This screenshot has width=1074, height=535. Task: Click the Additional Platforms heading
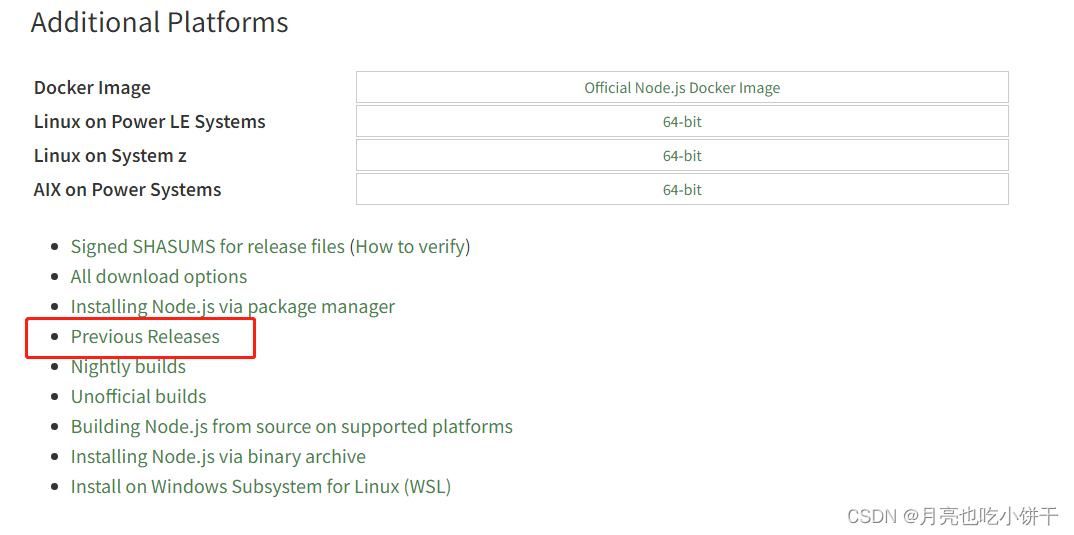[x=160, y=23]
